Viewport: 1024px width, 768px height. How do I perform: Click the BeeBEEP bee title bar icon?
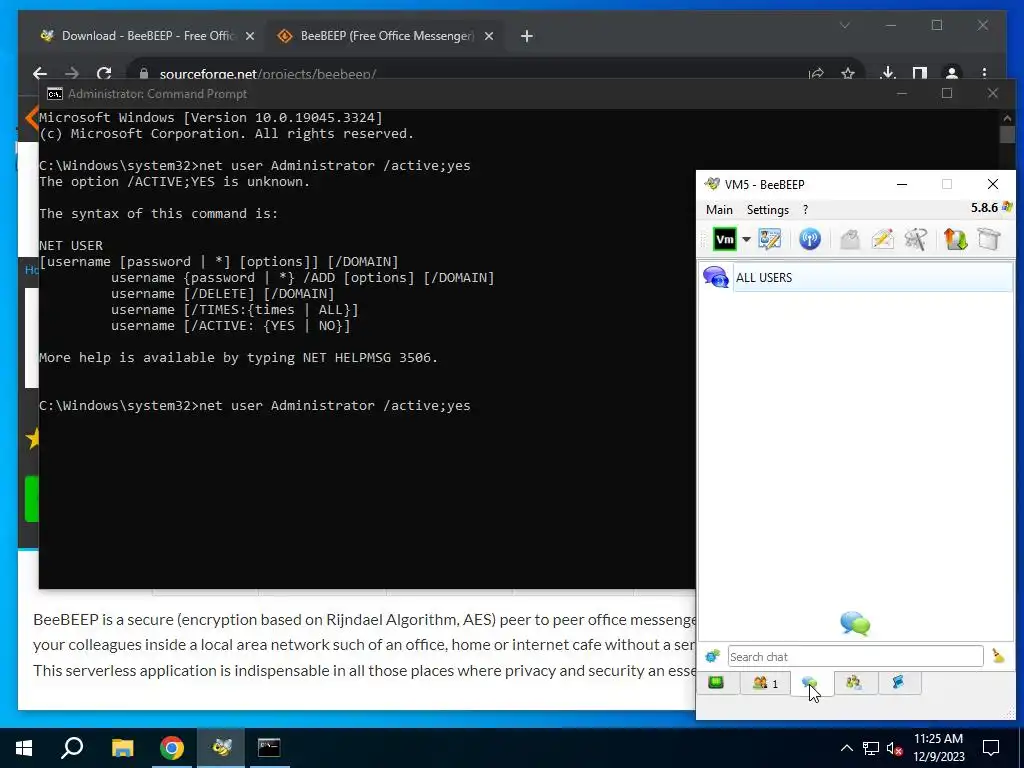[x=712, y=184]
